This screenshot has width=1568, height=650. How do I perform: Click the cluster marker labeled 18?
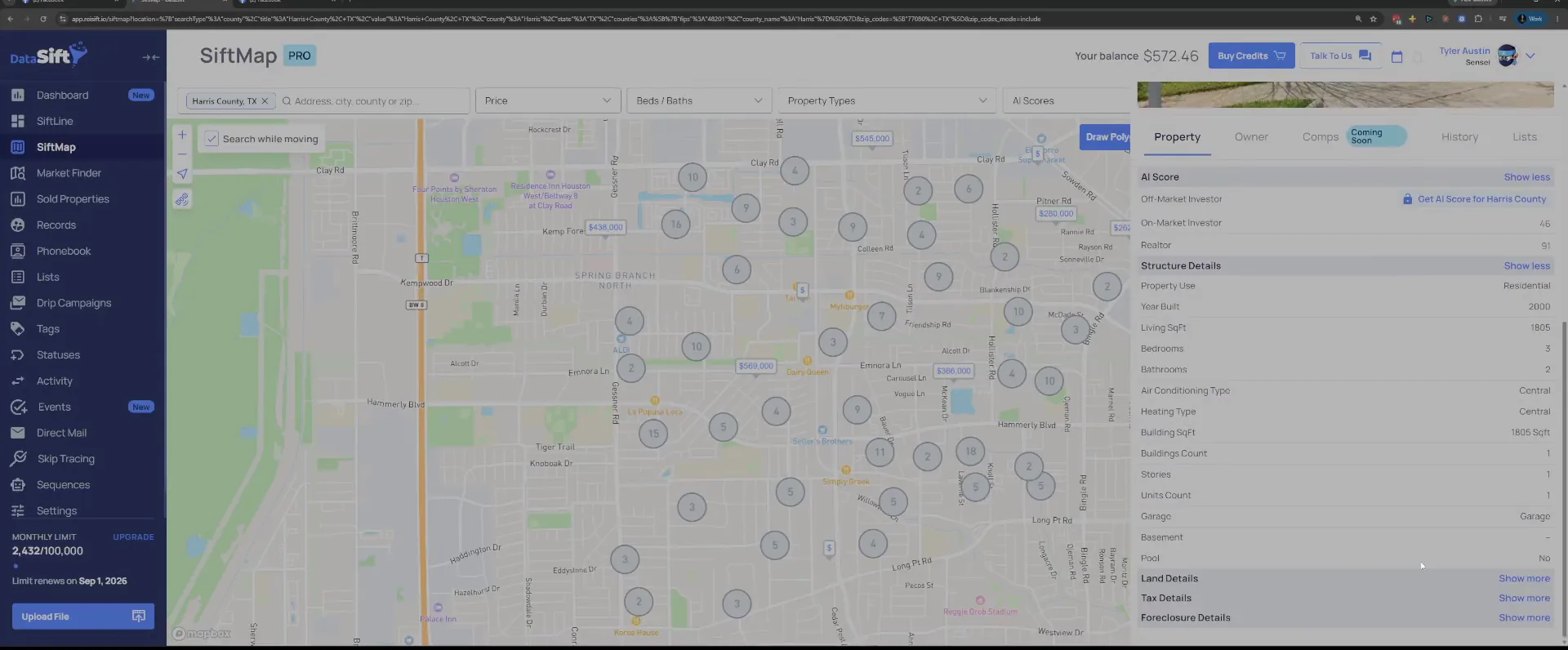point(970,451)
